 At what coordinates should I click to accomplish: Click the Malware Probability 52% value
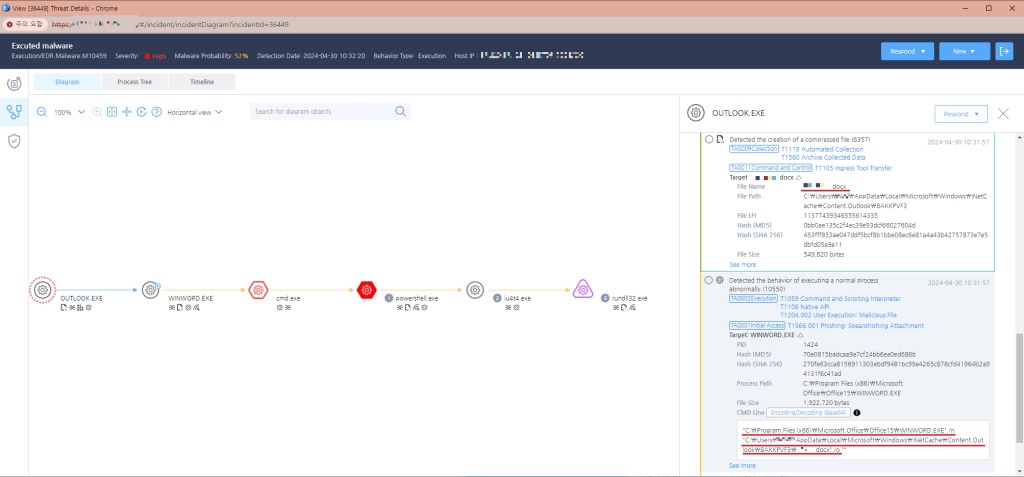(242, 56)
